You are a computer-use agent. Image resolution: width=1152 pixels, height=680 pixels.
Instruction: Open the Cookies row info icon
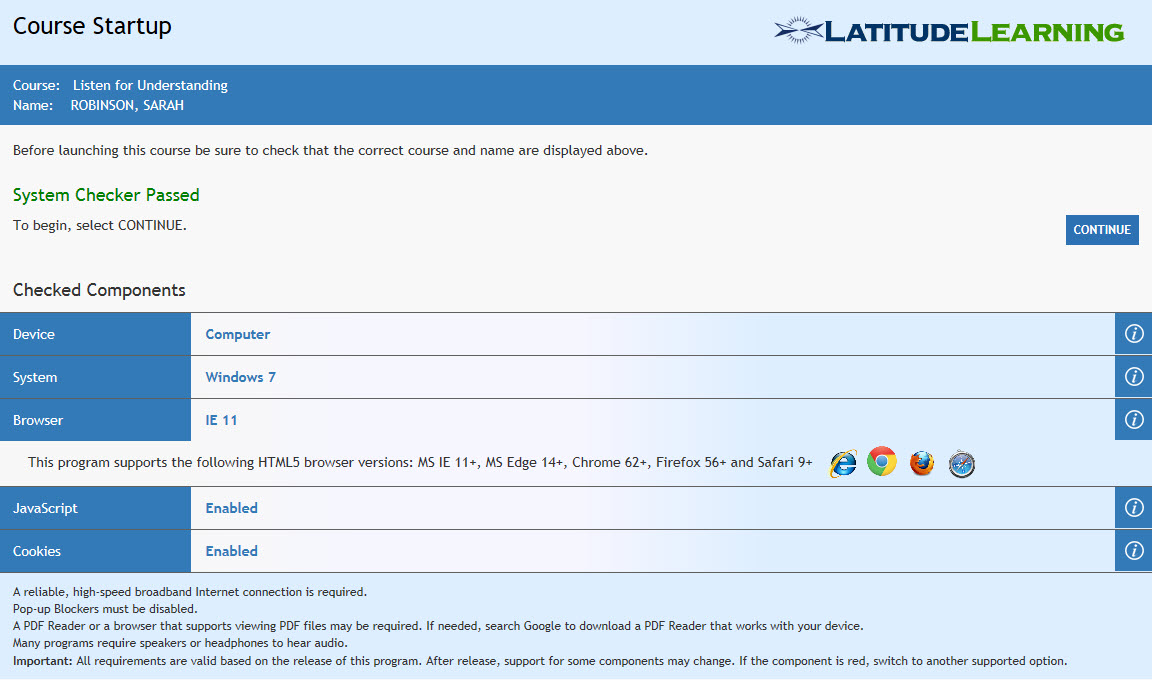pyautogui.click(x=1134, y=551)
